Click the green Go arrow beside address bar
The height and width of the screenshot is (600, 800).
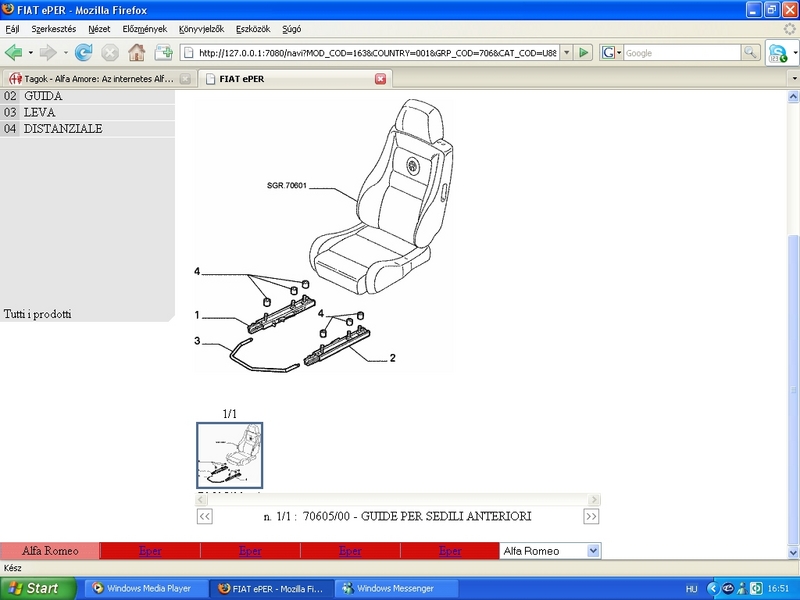point(583,53)
